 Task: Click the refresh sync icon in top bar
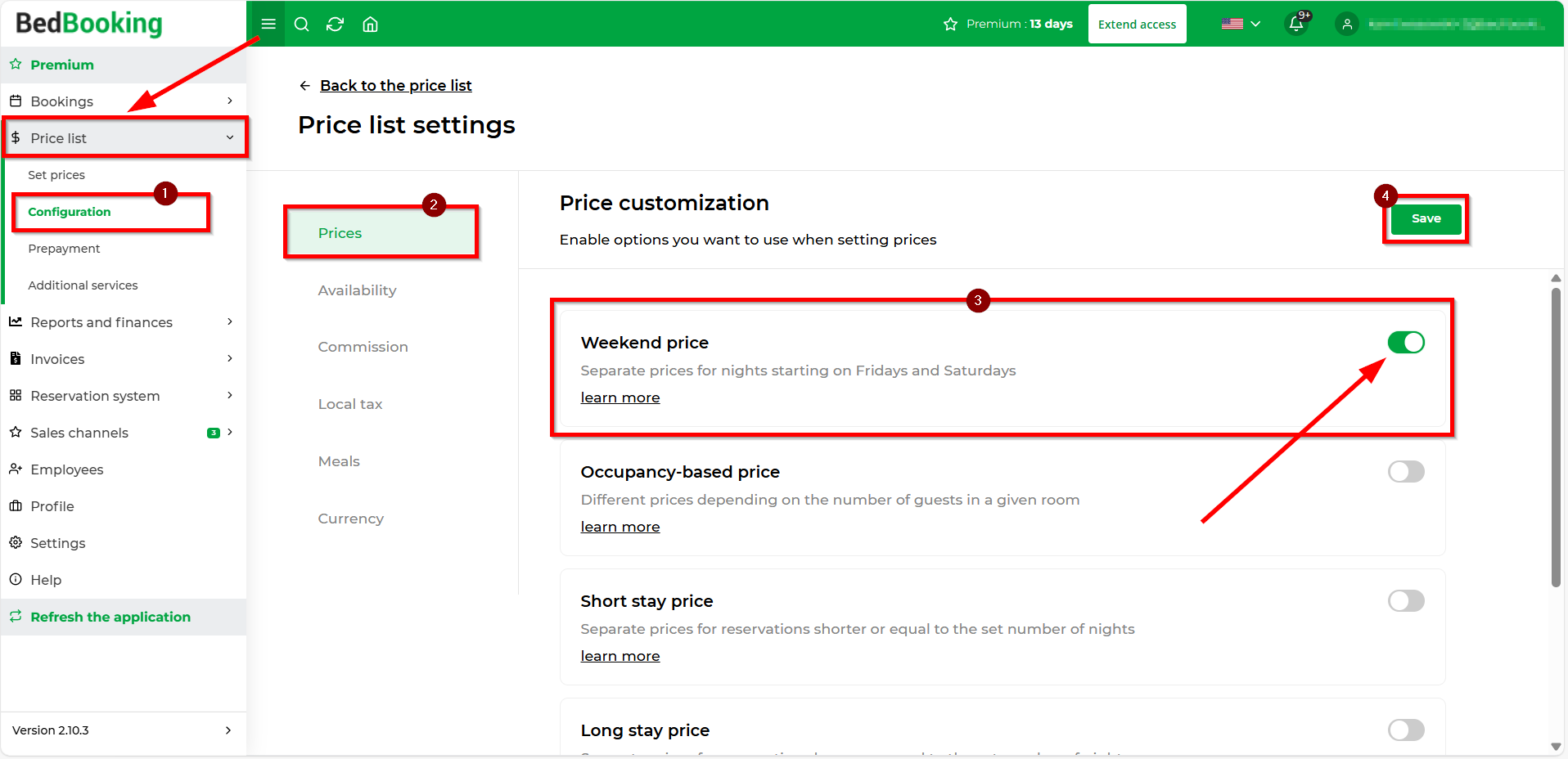[x=335, y=24]
